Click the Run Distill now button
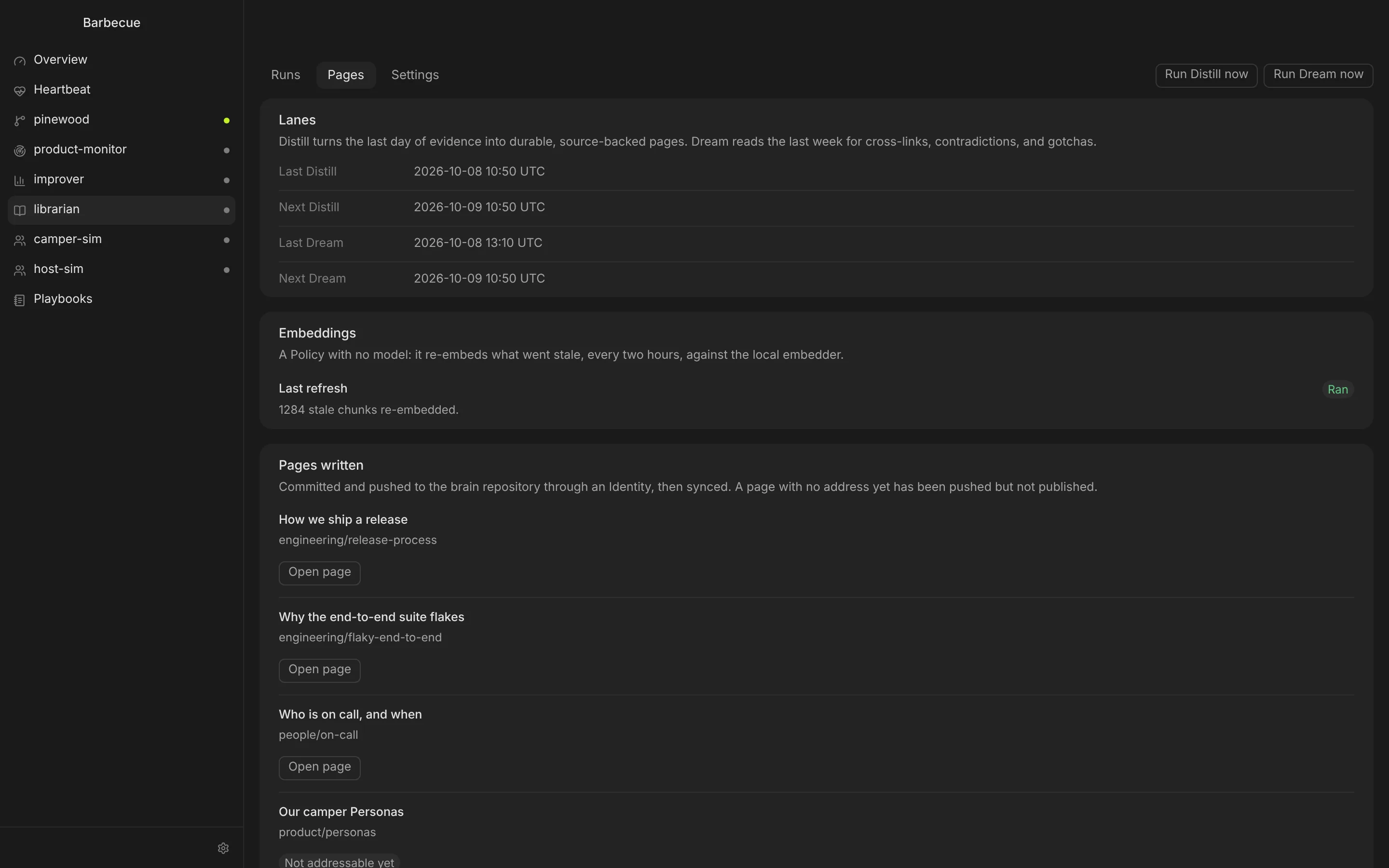The height and width of the screenshot is (868, 1389). tap(1206, 75)
